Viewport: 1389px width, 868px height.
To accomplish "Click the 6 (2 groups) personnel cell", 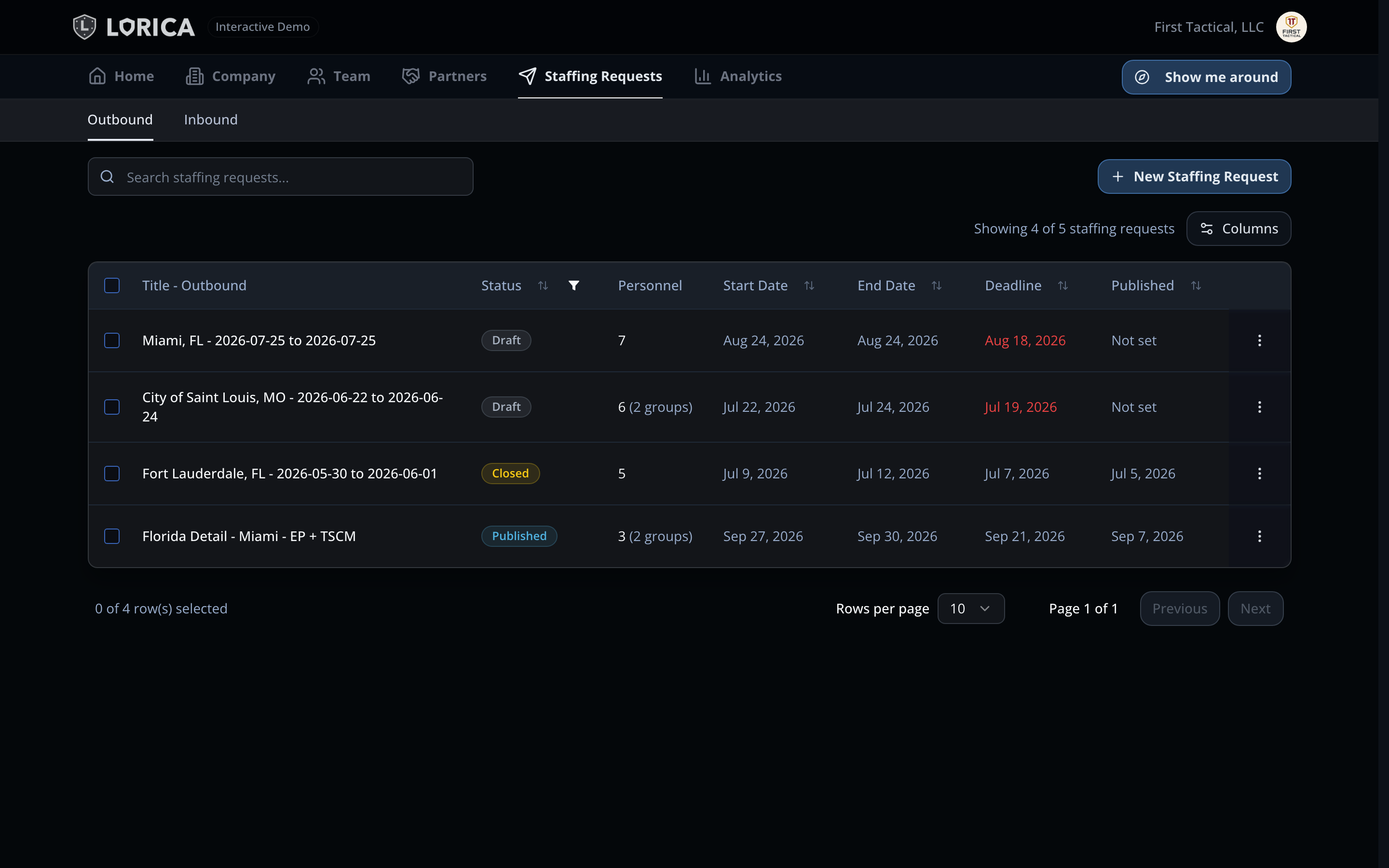I will (x=655, y=407).
